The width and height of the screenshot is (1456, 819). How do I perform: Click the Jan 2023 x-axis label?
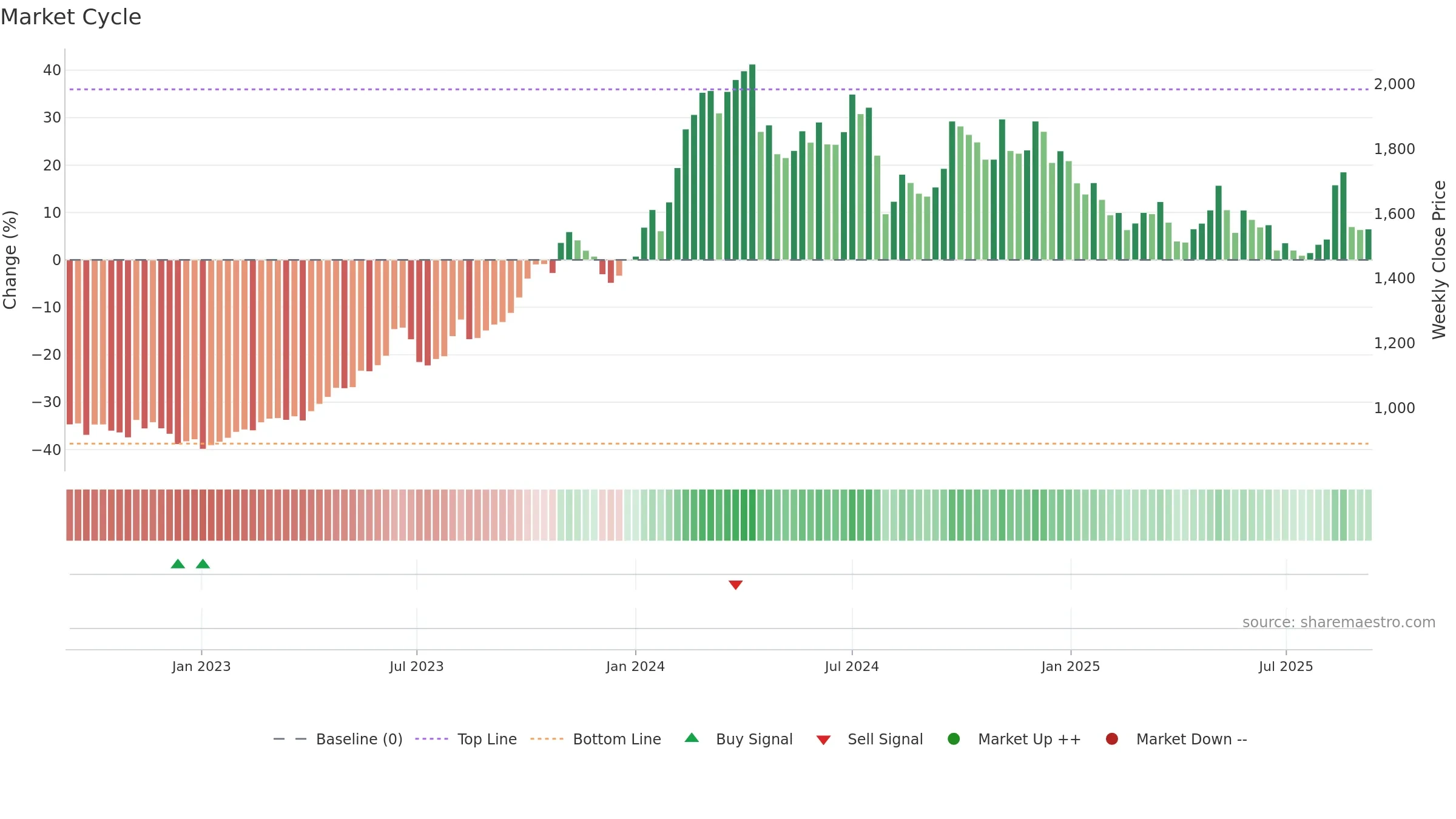click(201, 666)
